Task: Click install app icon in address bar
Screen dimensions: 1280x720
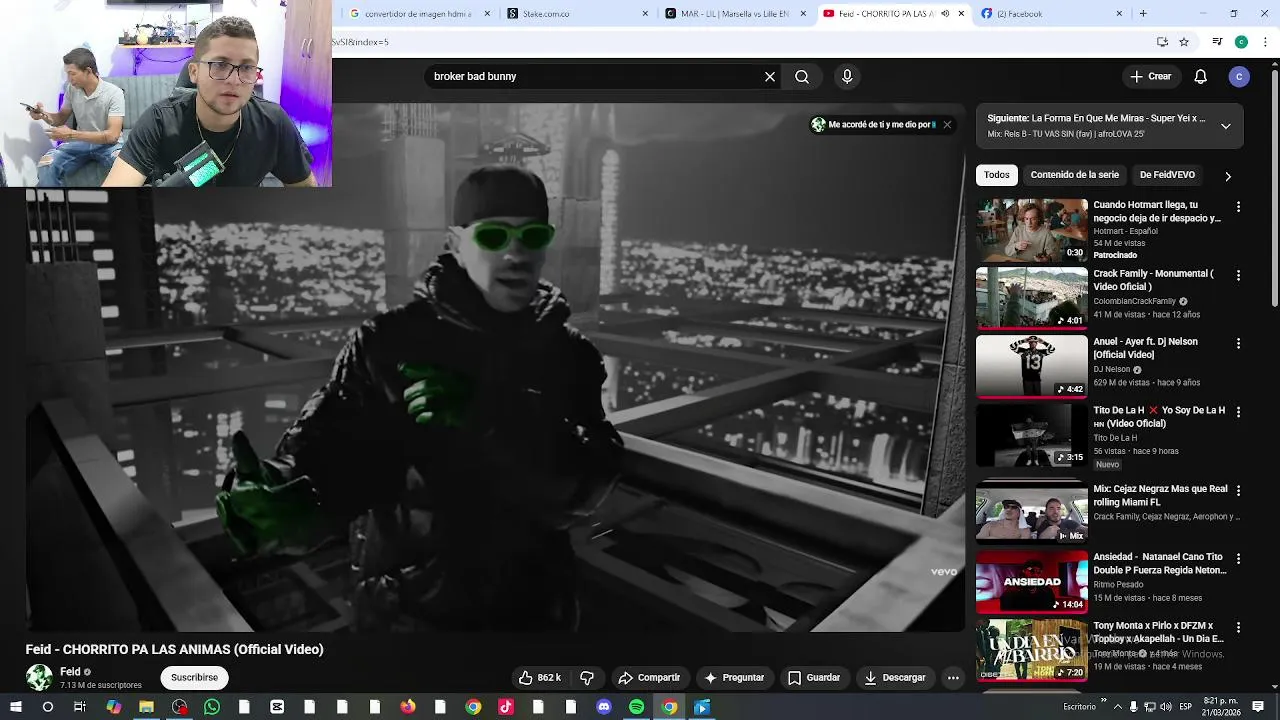Action: 1162,42
